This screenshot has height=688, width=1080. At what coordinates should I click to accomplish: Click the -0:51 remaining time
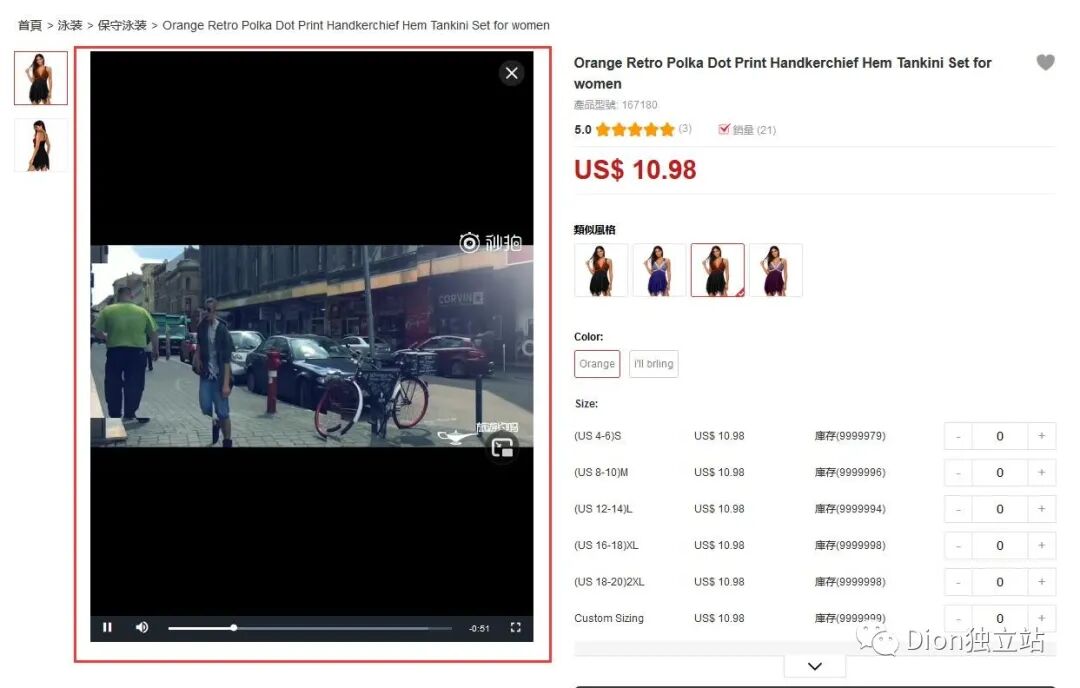(479, 628)
